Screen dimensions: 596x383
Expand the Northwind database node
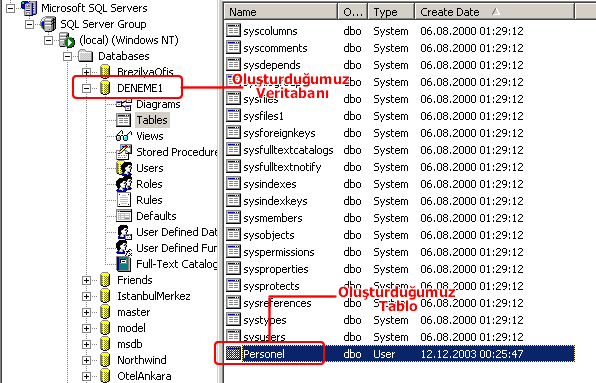tap(86, 360)
